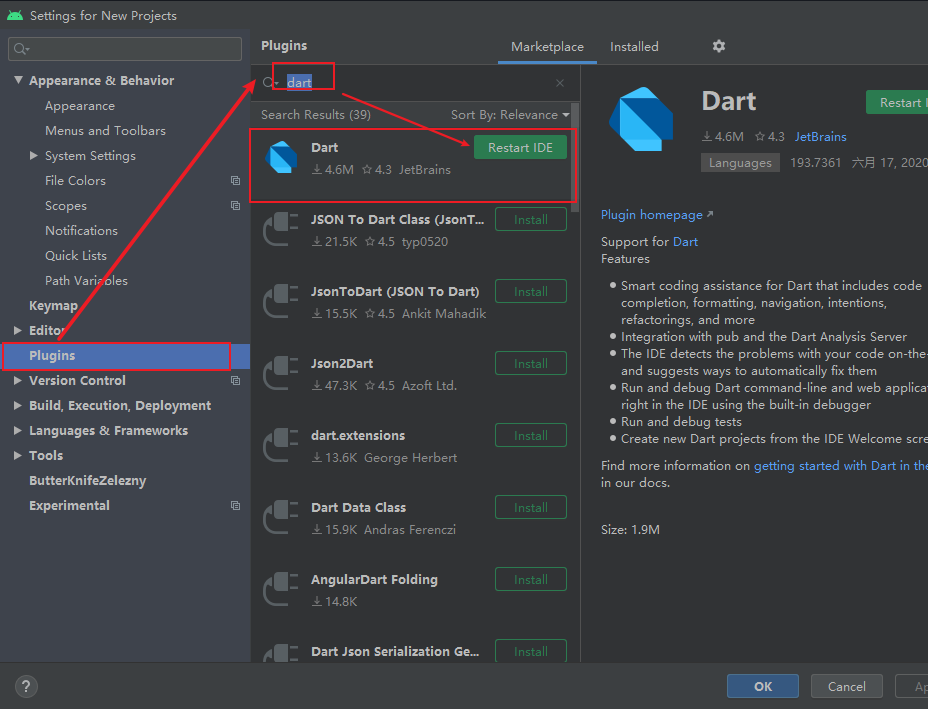Open the Sort By: Relevance dropdown
Screen dimensions: 928x709
[510, 115]
